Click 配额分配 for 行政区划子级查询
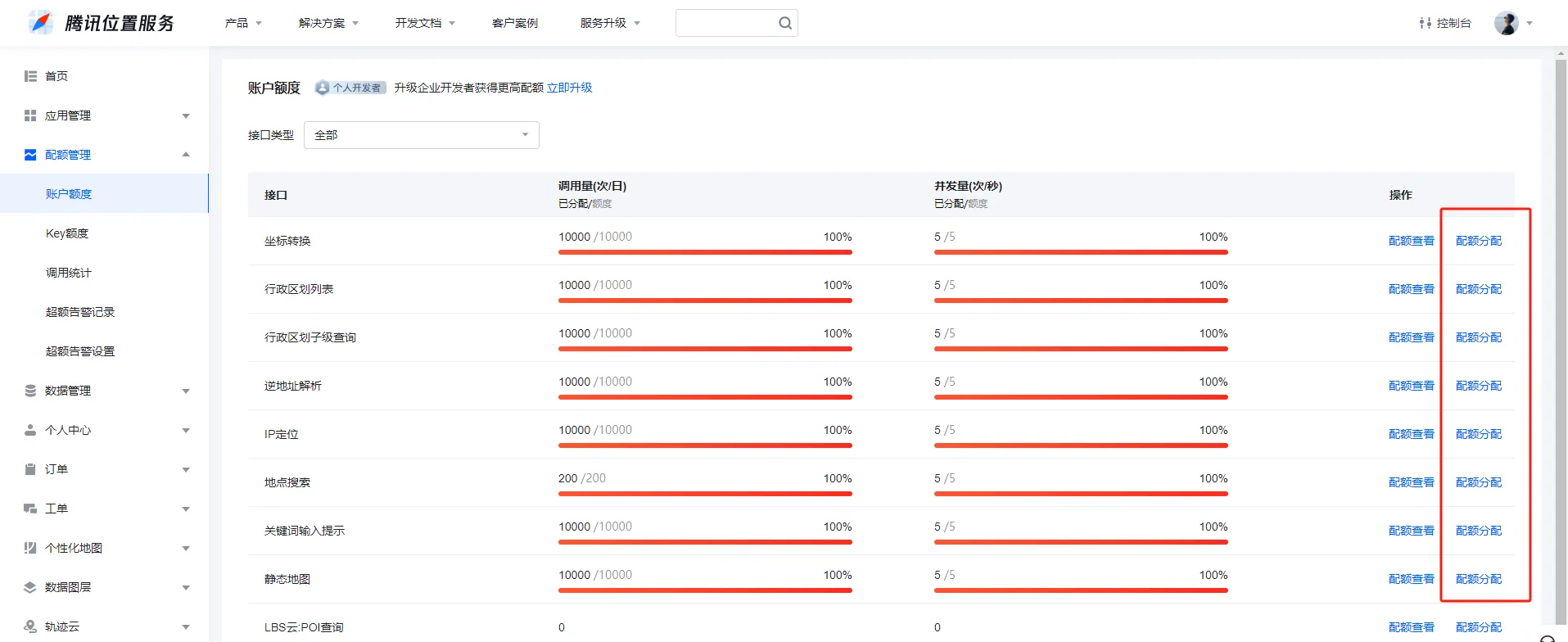This screenshot has height=642, width=1568. [x=1479, y=337]
